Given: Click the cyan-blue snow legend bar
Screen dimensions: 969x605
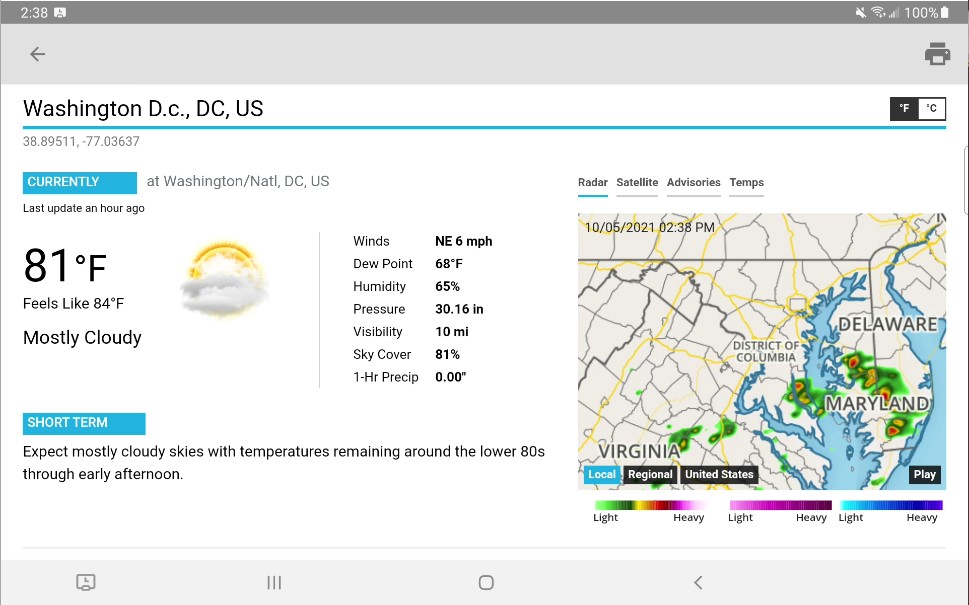Looking at the screenshot, I should [891, 505].
